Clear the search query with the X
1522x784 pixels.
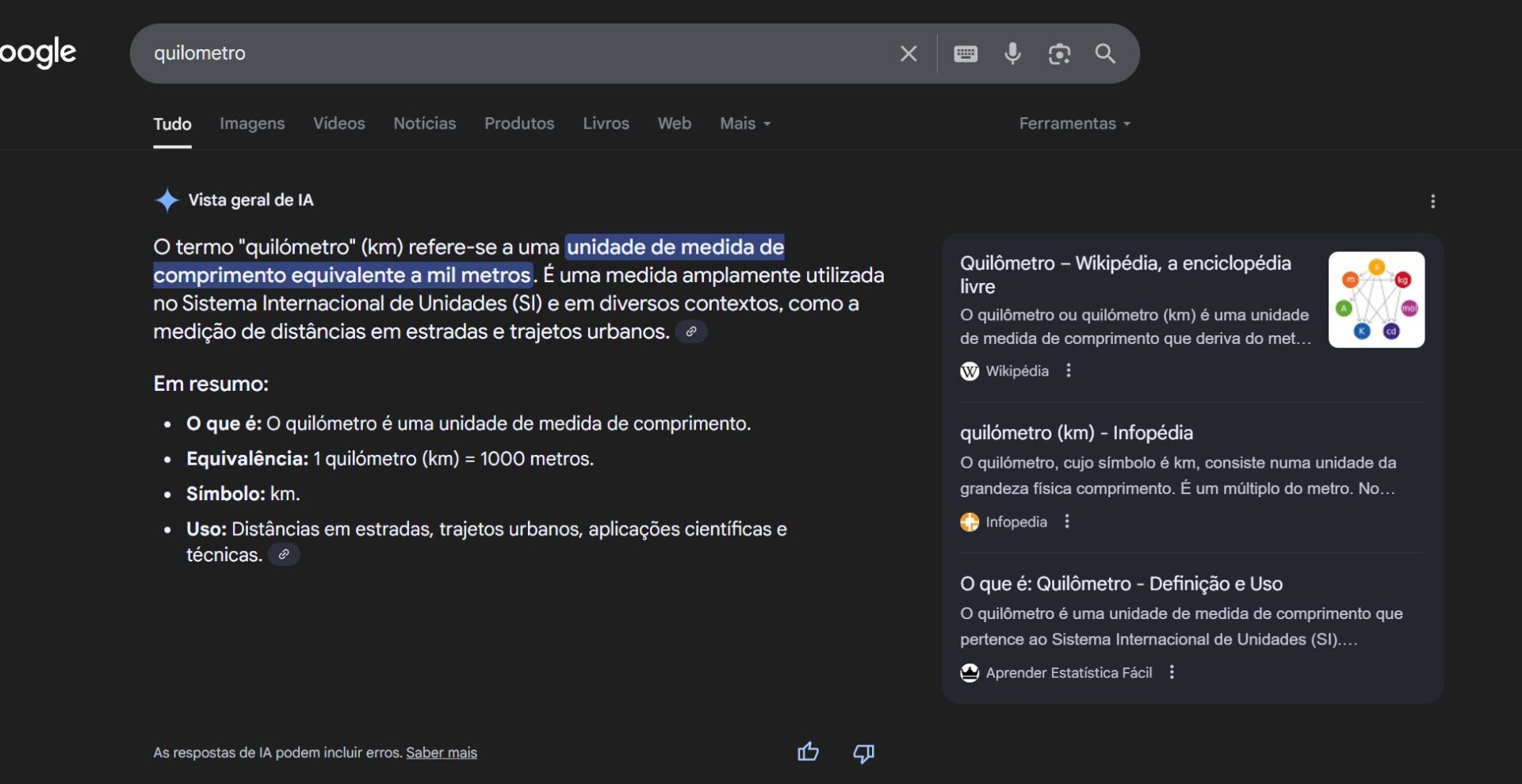(x=908, y=53)
